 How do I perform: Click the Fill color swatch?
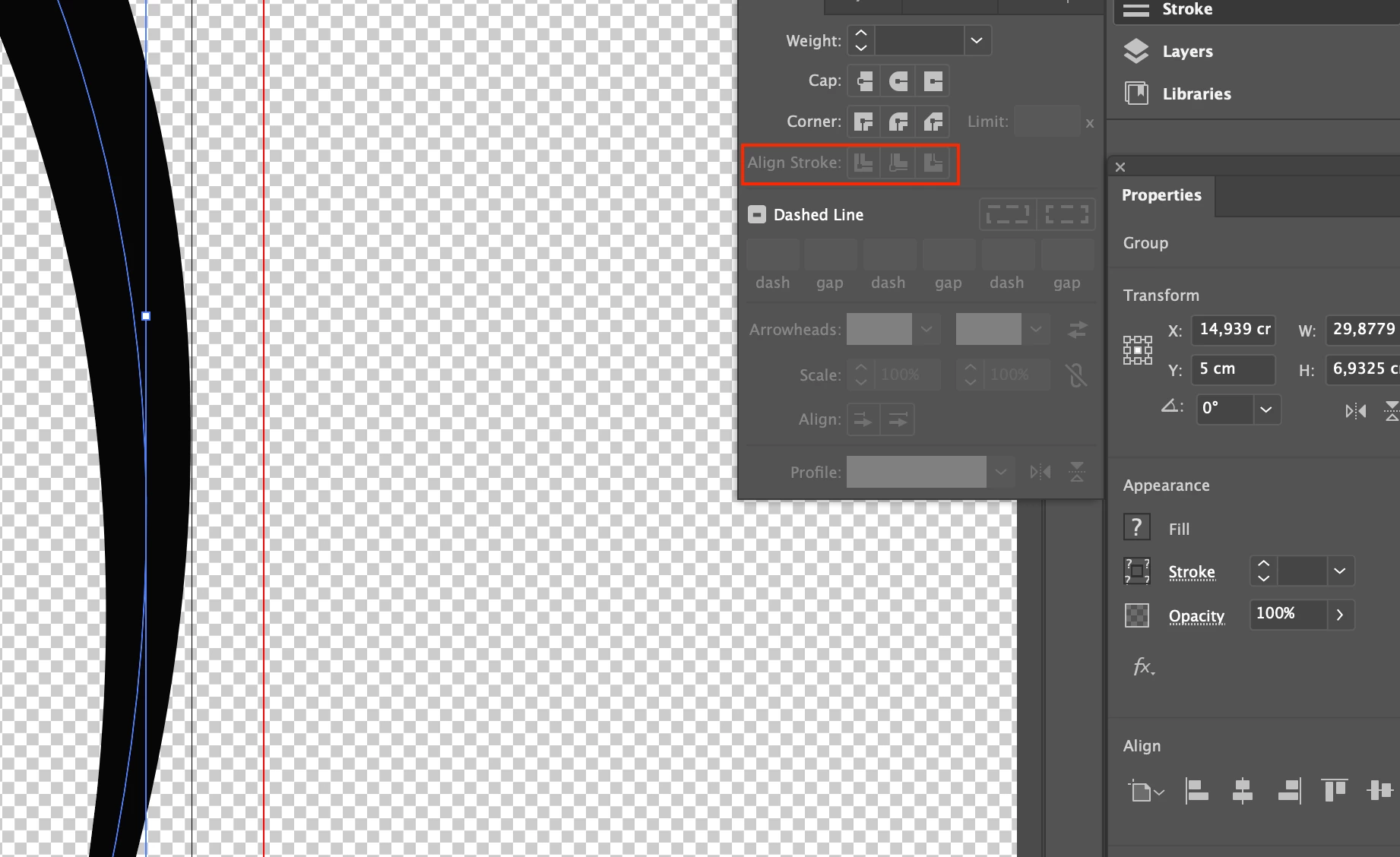1136,527
